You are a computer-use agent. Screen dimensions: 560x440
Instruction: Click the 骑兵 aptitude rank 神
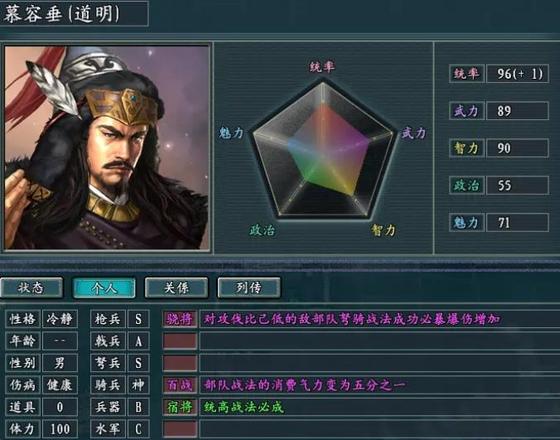coord(138,385)
